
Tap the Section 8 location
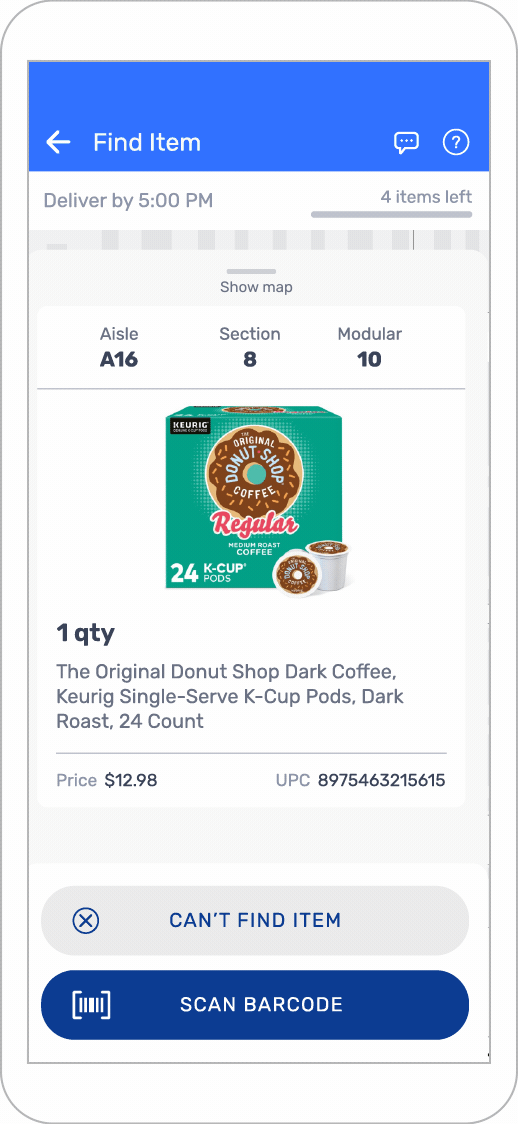249,347
